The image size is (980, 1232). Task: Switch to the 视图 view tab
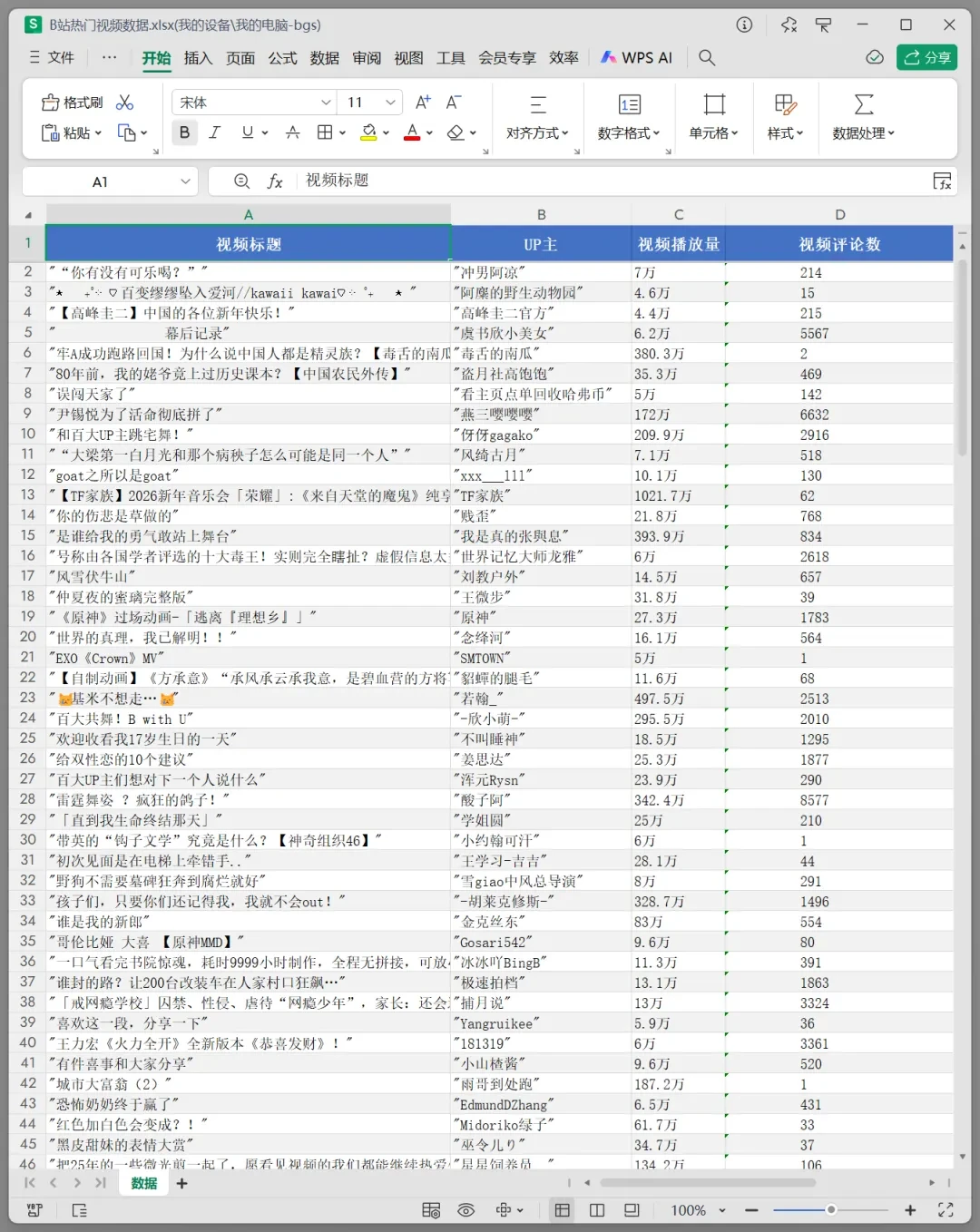(x=408, y=58)
